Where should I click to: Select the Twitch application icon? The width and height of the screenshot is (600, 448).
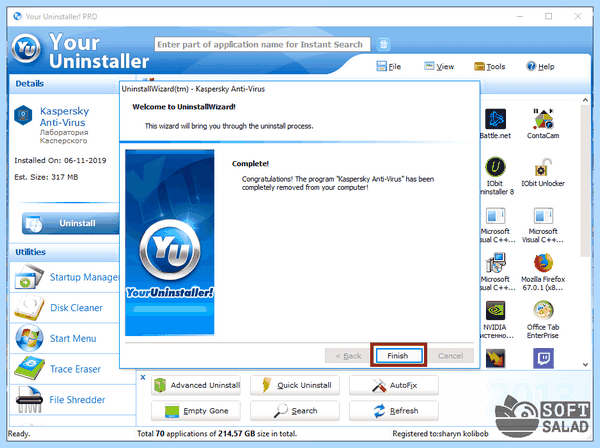pyautogui.click(x=543, y=358)
